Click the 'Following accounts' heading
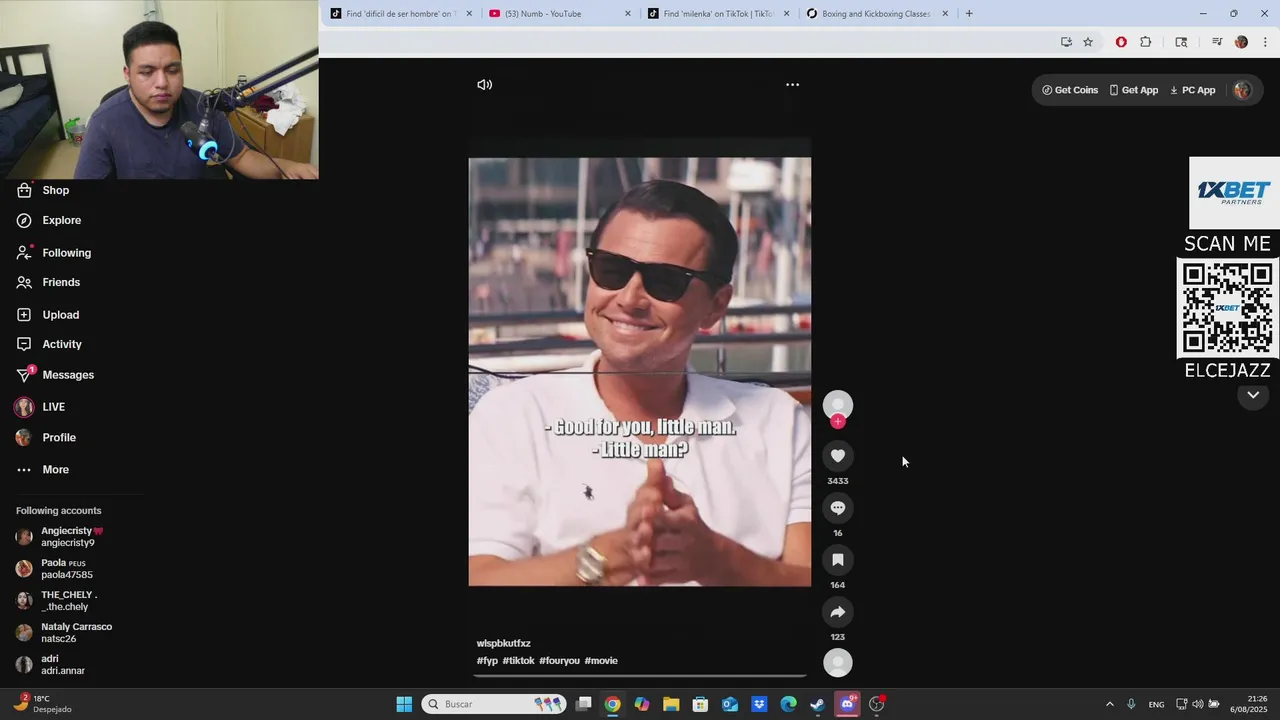Viewport: 1280px width, 720px height. pos(59,511)
